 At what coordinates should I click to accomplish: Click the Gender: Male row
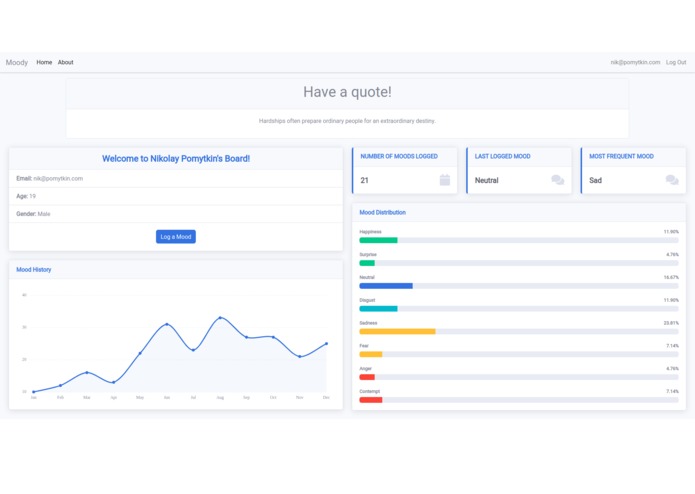click(176, 214)
